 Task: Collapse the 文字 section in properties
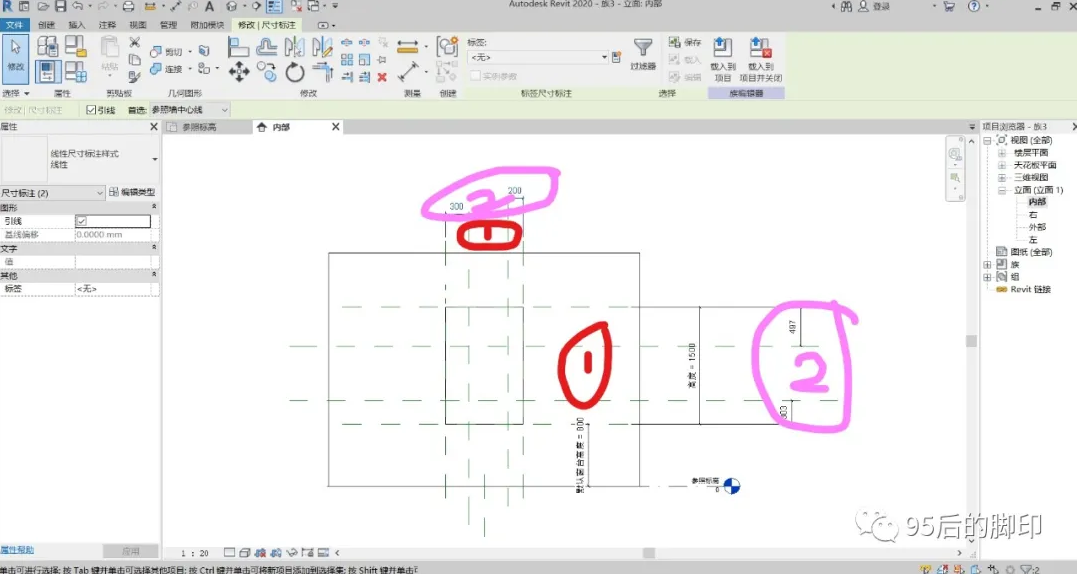tap(154, 247)
